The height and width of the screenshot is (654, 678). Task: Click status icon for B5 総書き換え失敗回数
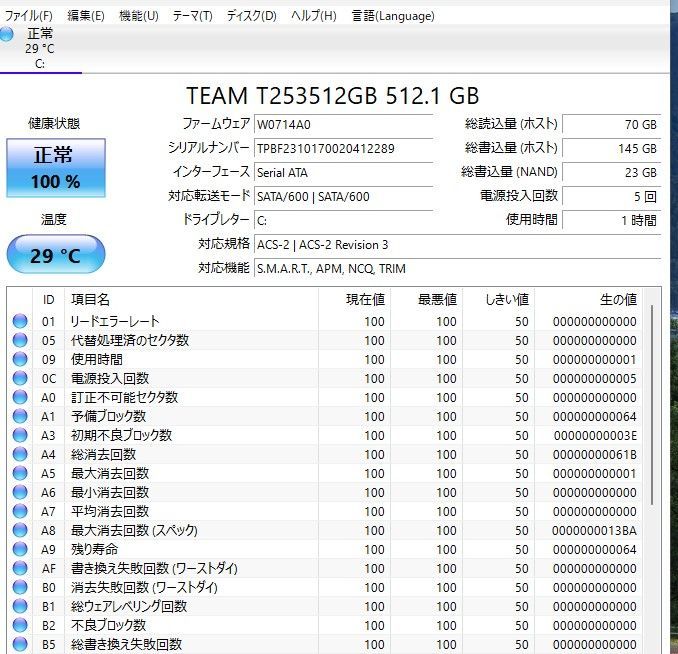click(20, 644)
